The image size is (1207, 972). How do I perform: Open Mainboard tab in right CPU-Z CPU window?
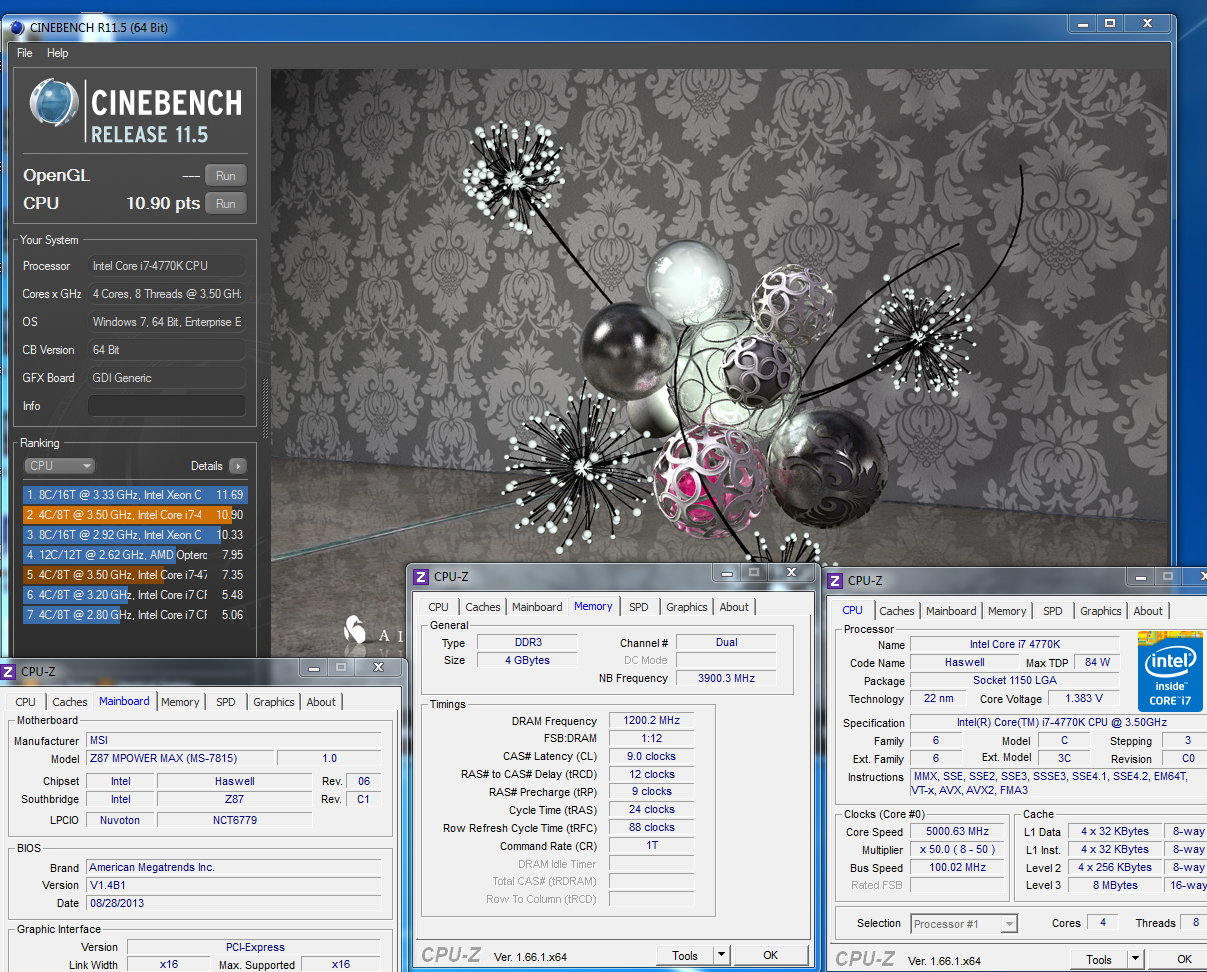[x=951, y=611]
